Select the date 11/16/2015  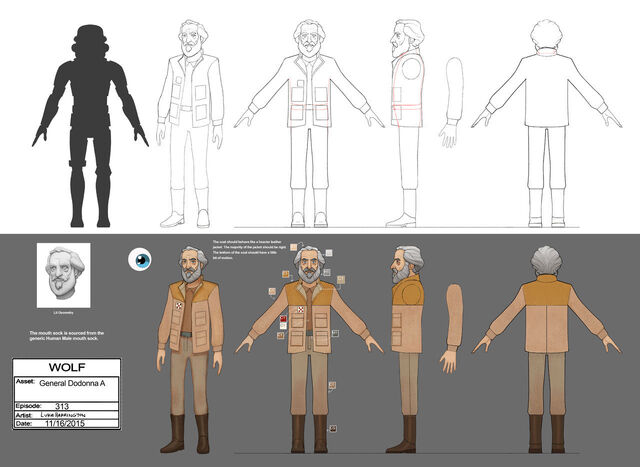click(x=65, y=423)
